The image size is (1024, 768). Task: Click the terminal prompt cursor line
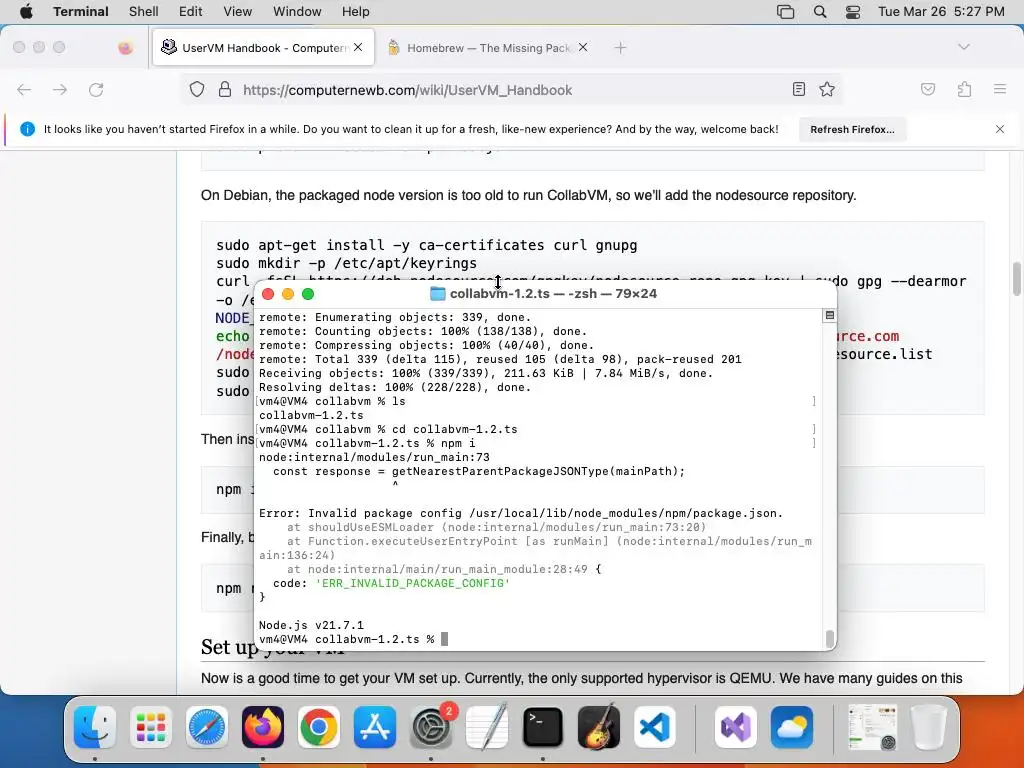(353, 639)
